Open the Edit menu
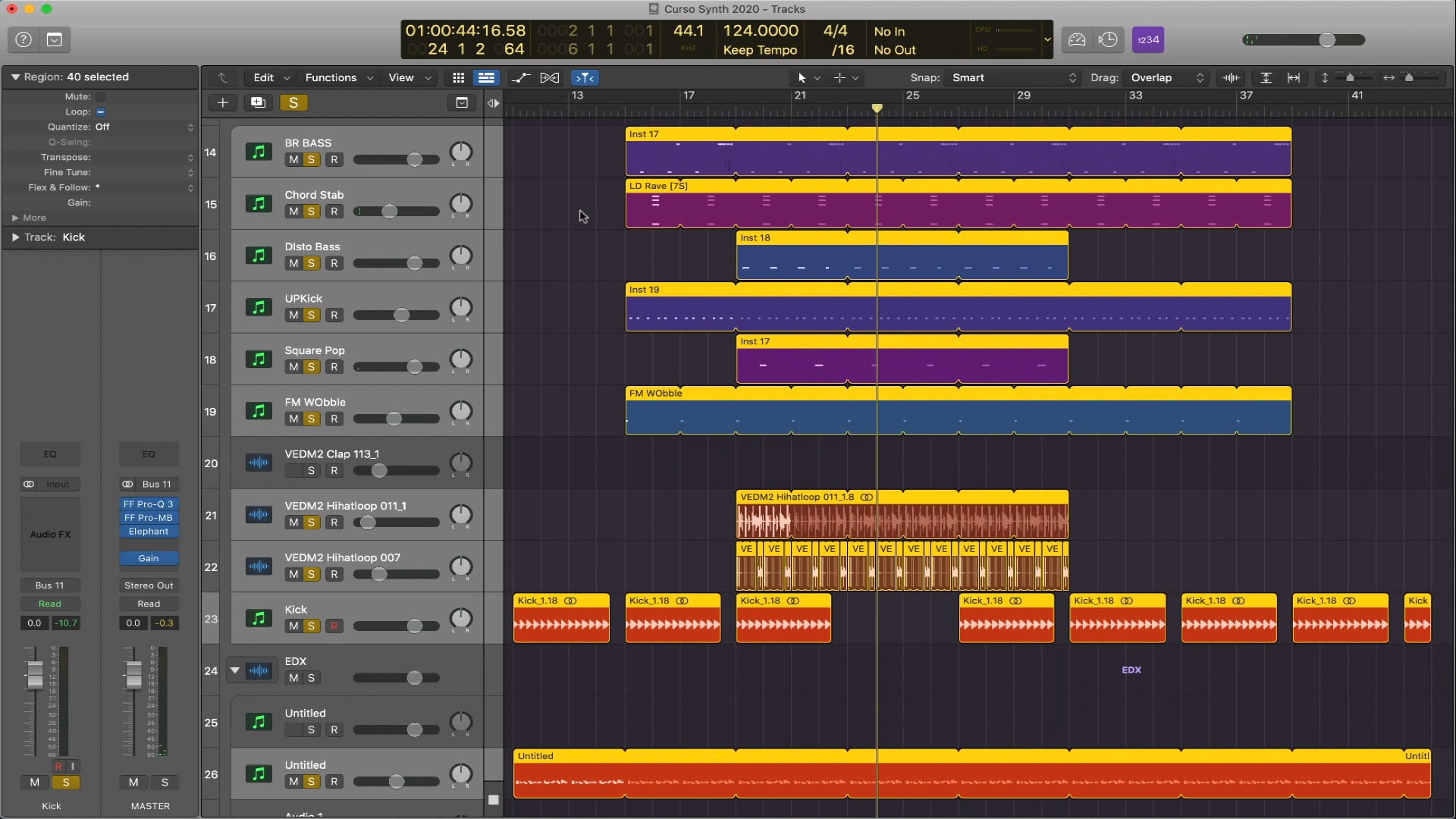Image resolution: width=1456 pixels, height=819 pixels. click(x=271, y=77)
